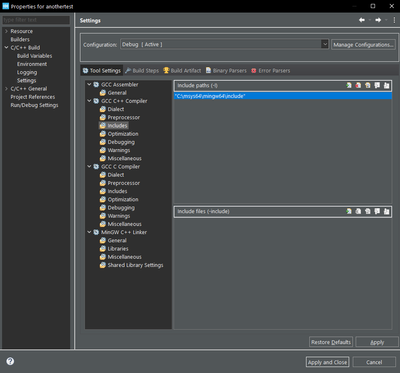Click the delete include path icon

tap(358, 86)
